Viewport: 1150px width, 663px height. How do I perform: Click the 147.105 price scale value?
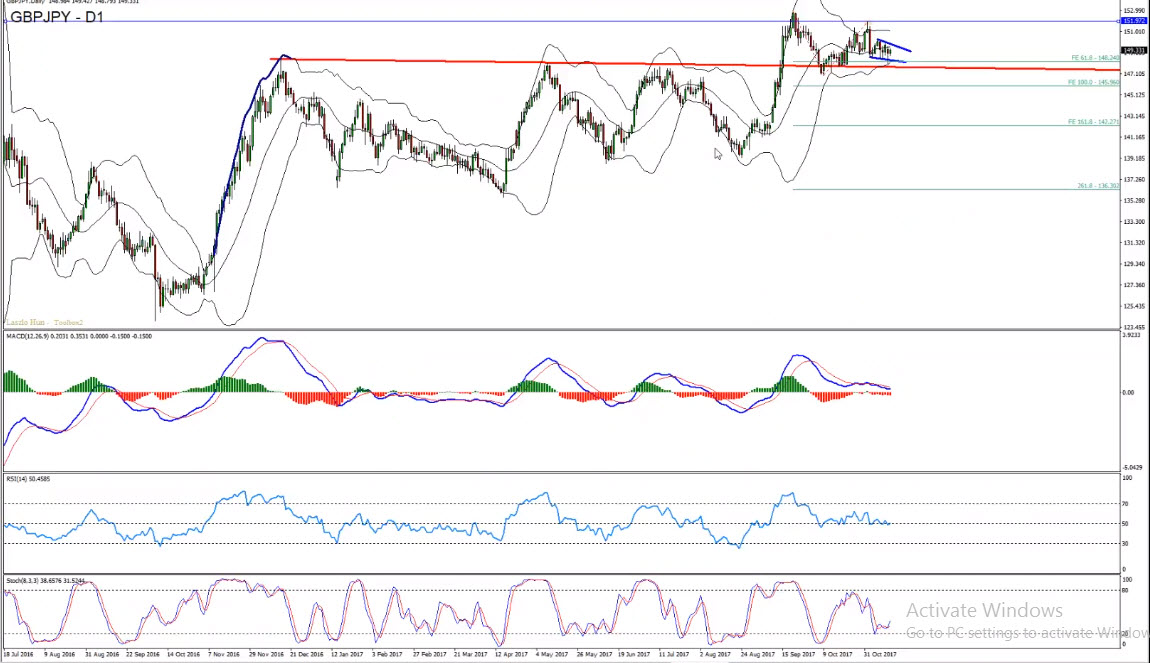[1134, 74]
